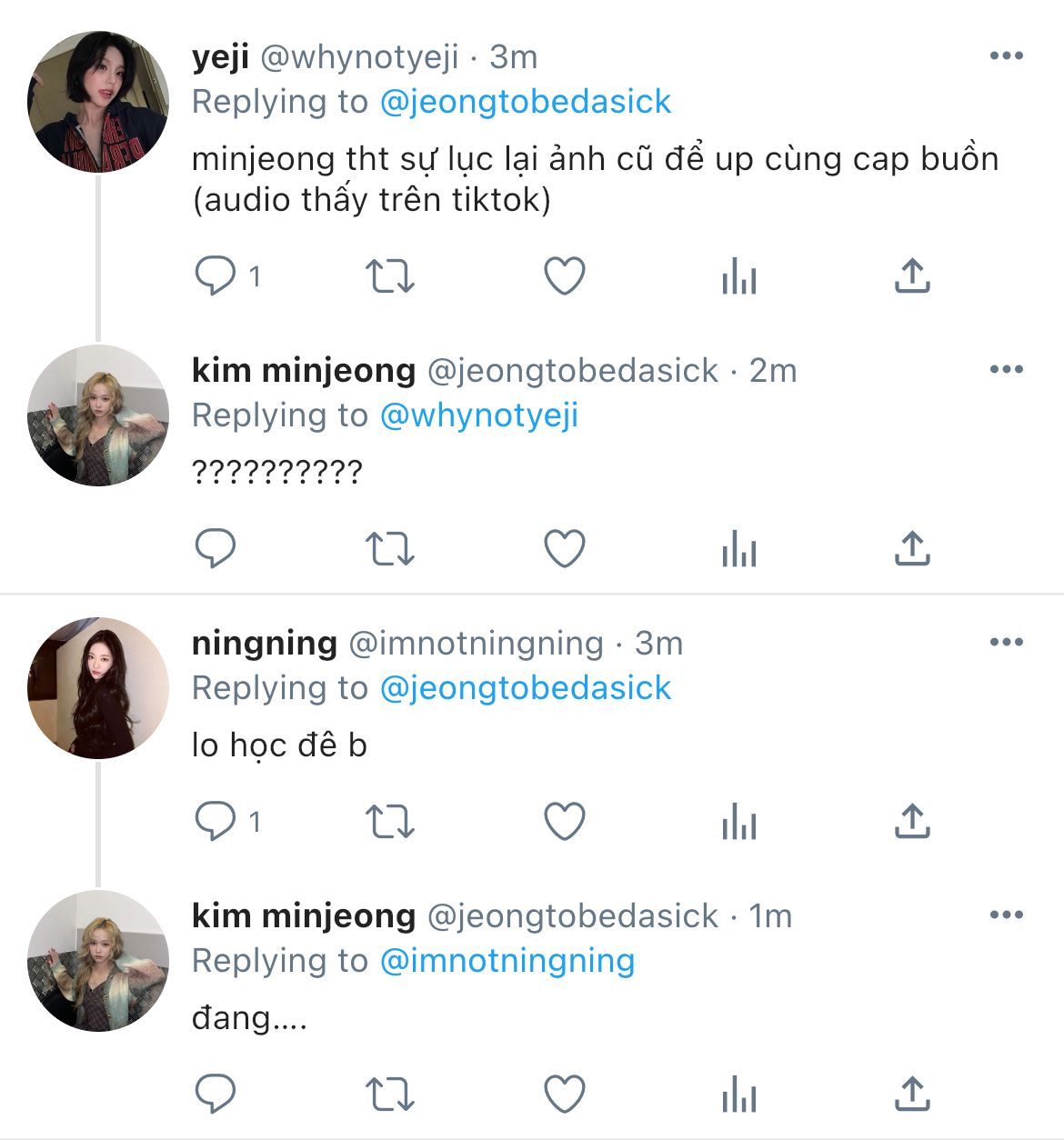Click the @imnotningning mention link
Screen dimensions: 1064x1140
(507, 961)
